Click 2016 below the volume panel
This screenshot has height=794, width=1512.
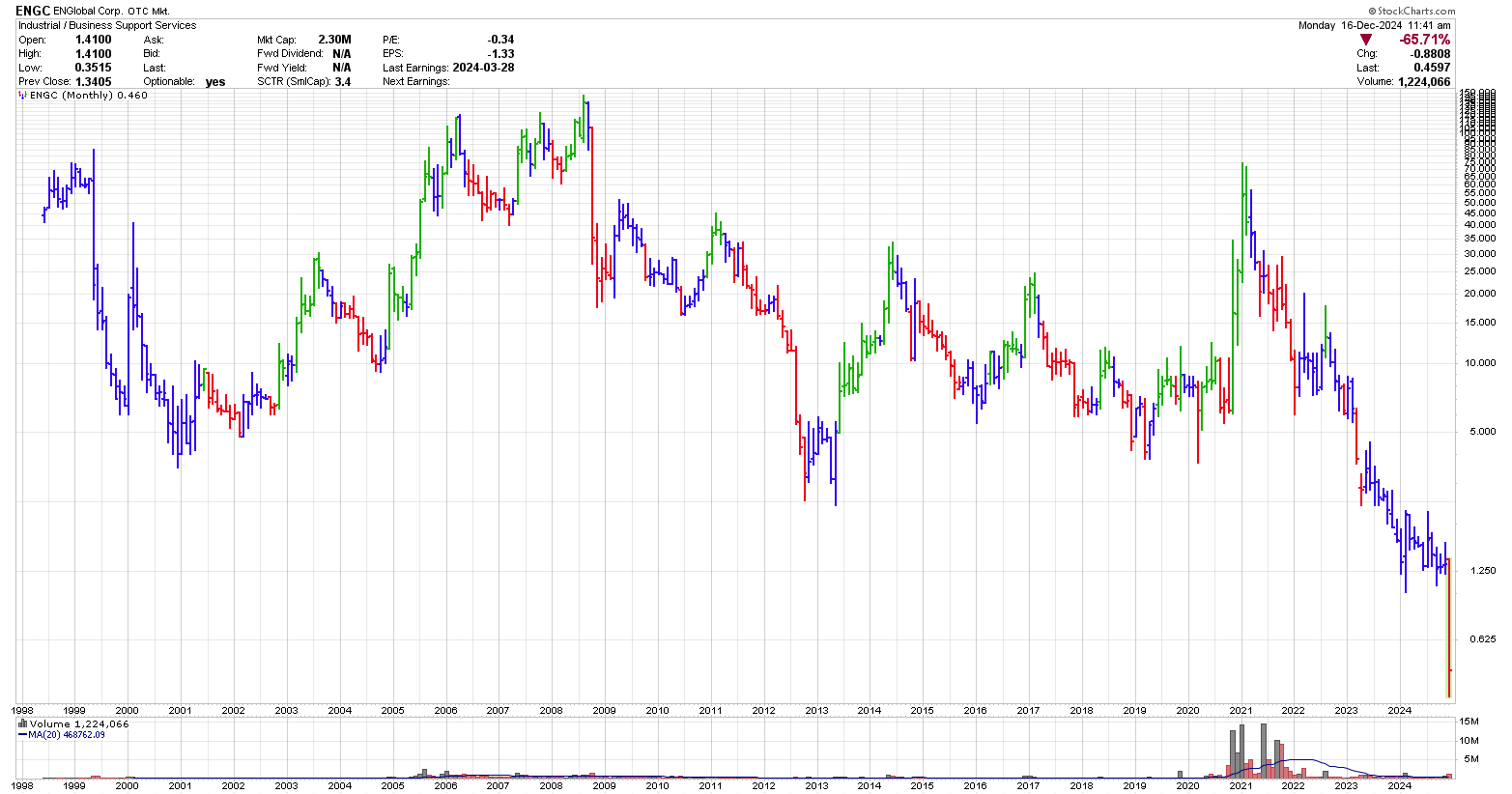pyautogui.click(x=975, y=786)
